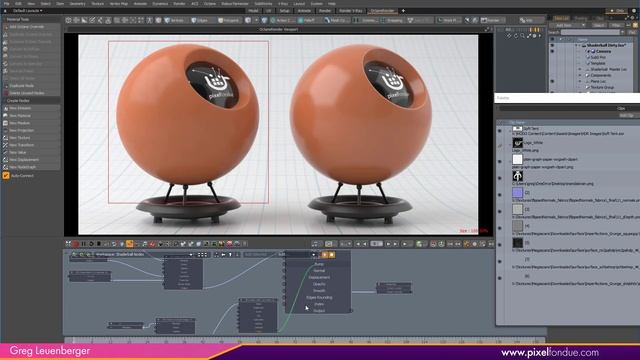The height and width of the screenshot is (360, 640).
Task: Open the Add Item dropdown
Action: 570,25
